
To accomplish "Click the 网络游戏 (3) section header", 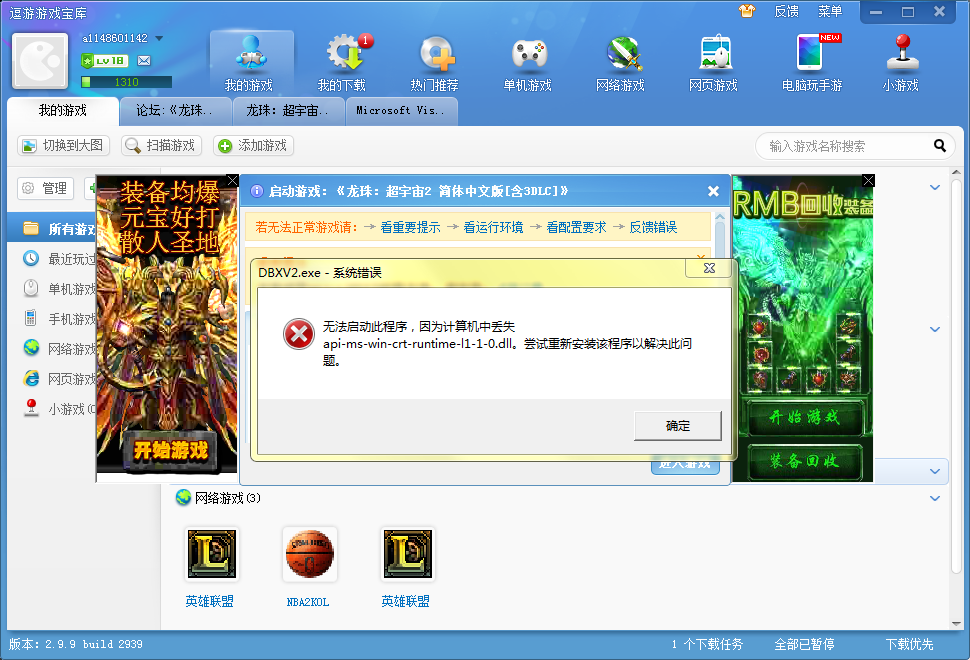I will (219, 498).
